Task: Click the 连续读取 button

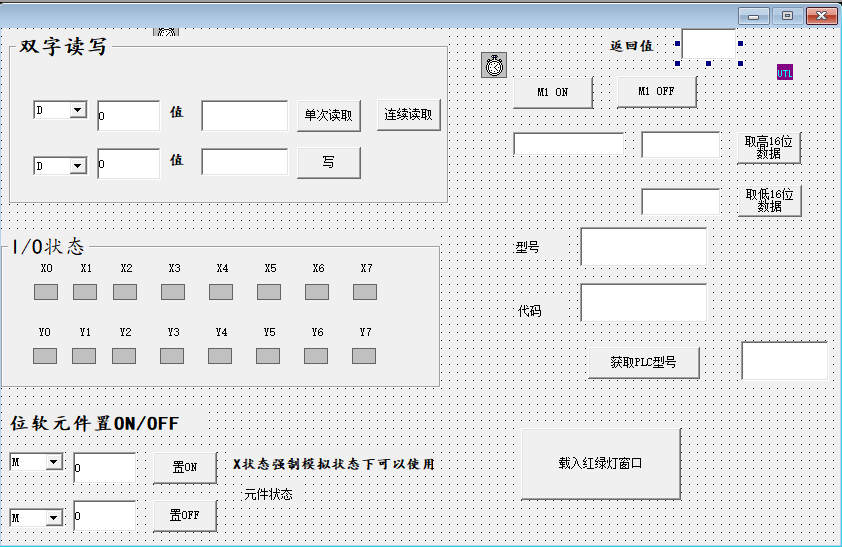Action: click(409, 115)
